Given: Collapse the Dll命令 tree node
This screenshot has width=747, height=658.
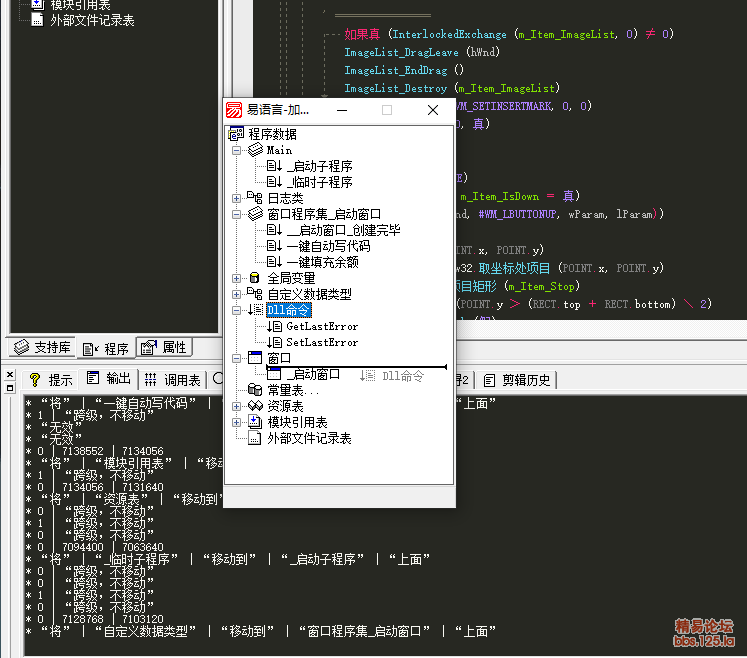Looking at the screenshot, I should 237,310.
